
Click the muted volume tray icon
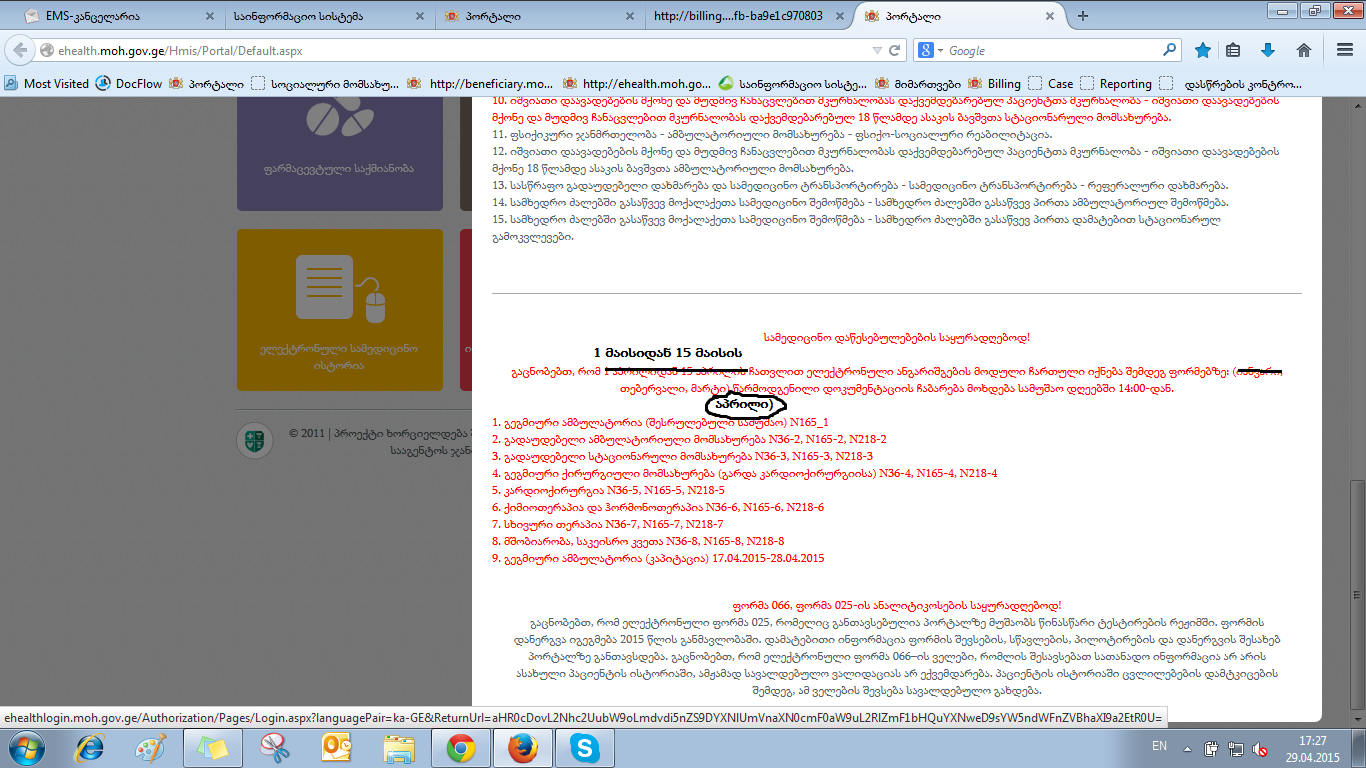pos(1262,748)
